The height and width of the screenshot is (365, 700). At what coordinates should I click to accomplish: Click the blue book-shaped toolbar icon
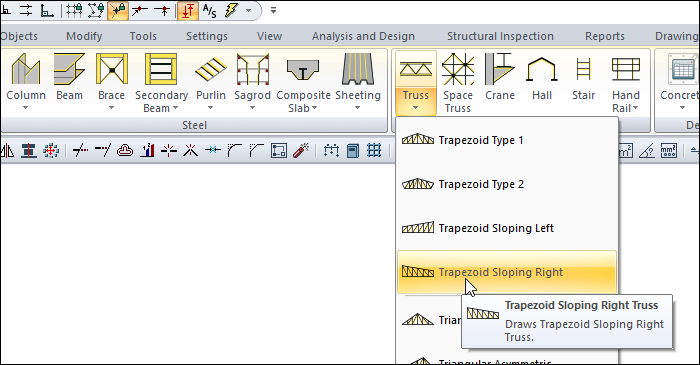[353, 151]
